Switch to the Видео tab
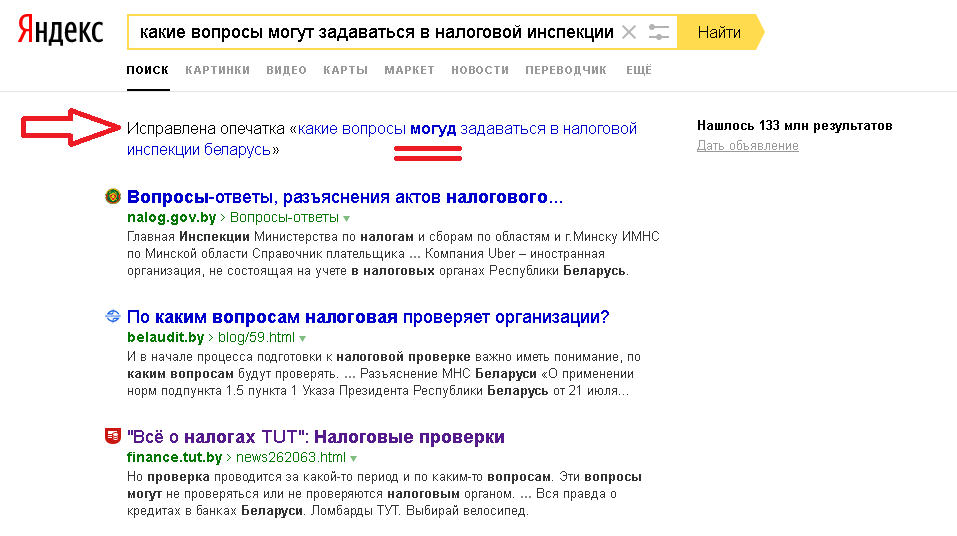 286,70
